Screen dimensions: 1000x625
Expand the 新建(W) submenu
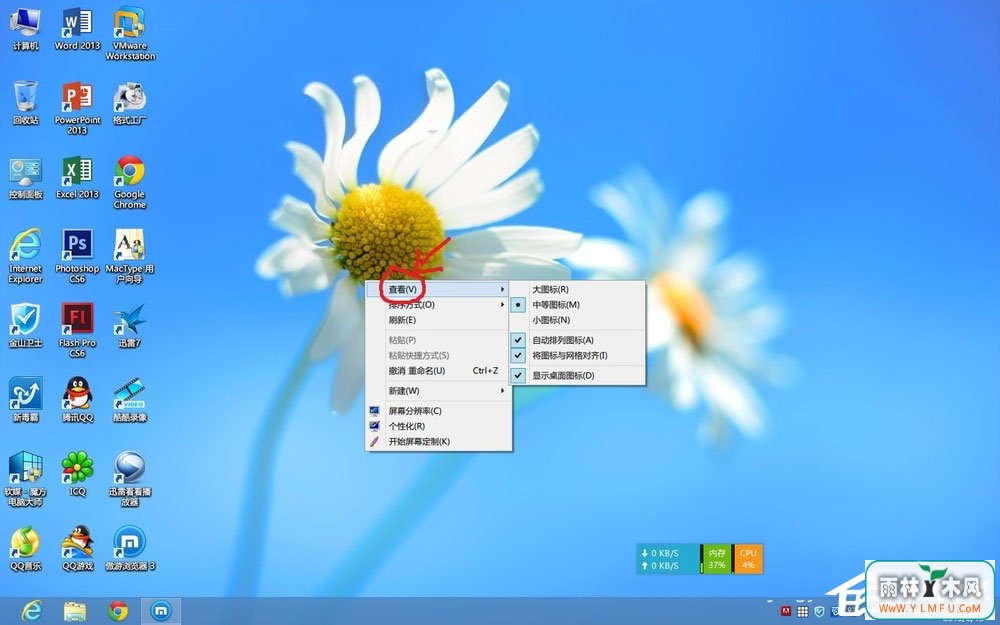[x=439, y=391]
